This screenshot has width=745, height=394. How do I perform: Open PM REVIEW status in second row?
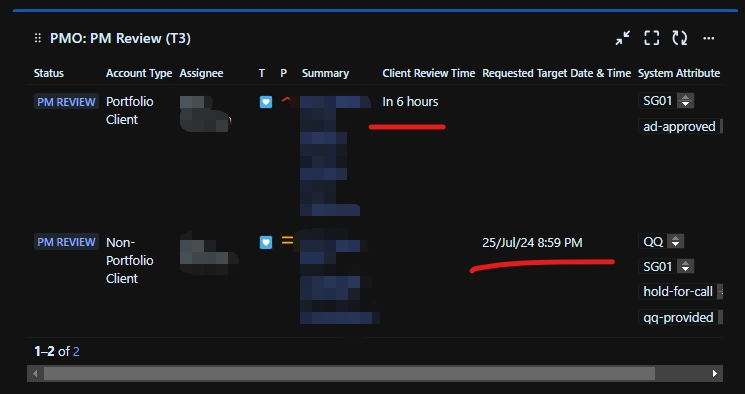[66, 242]
